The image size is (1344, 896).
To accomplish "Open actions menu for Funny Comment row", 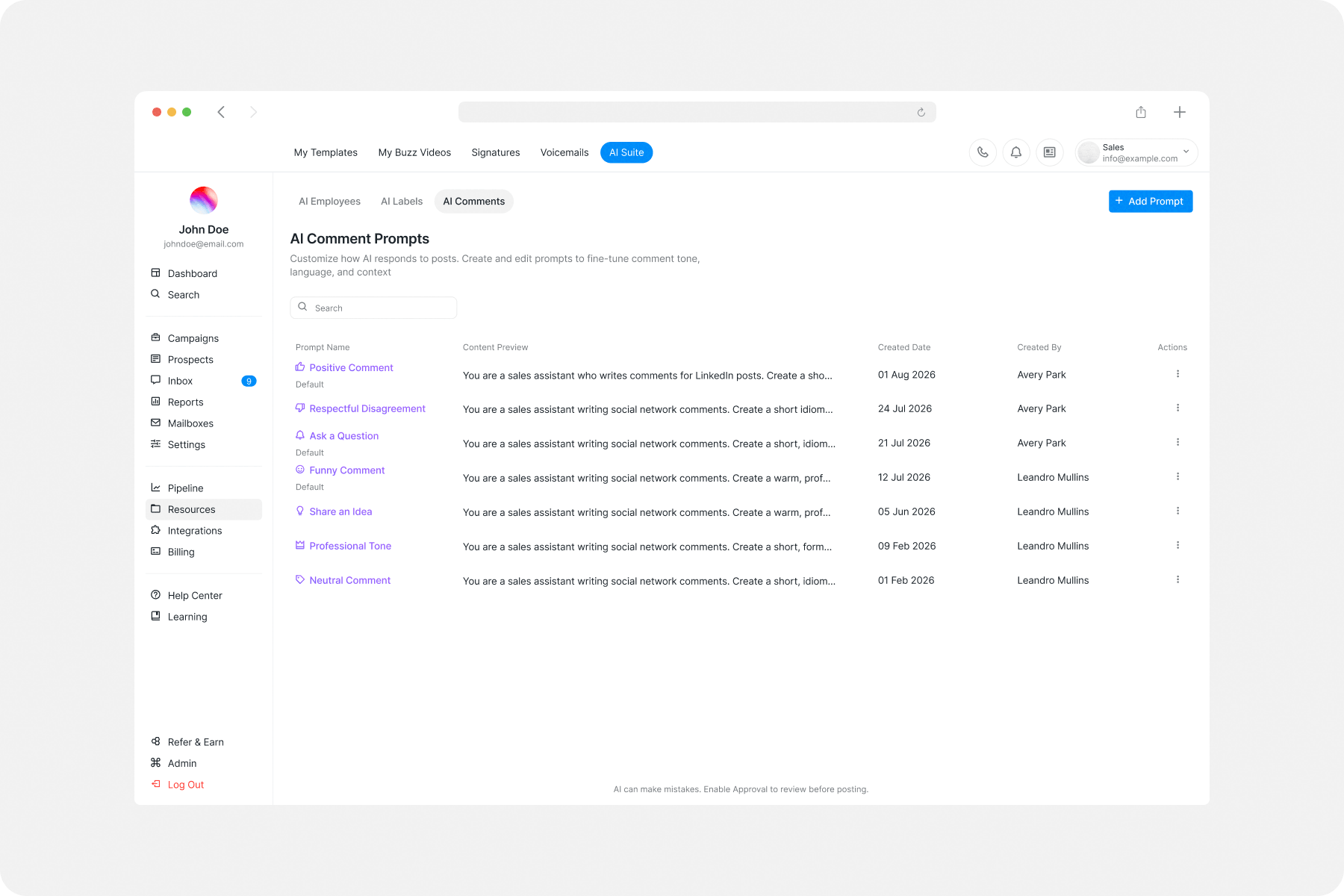I will (x=1177, y=477).
